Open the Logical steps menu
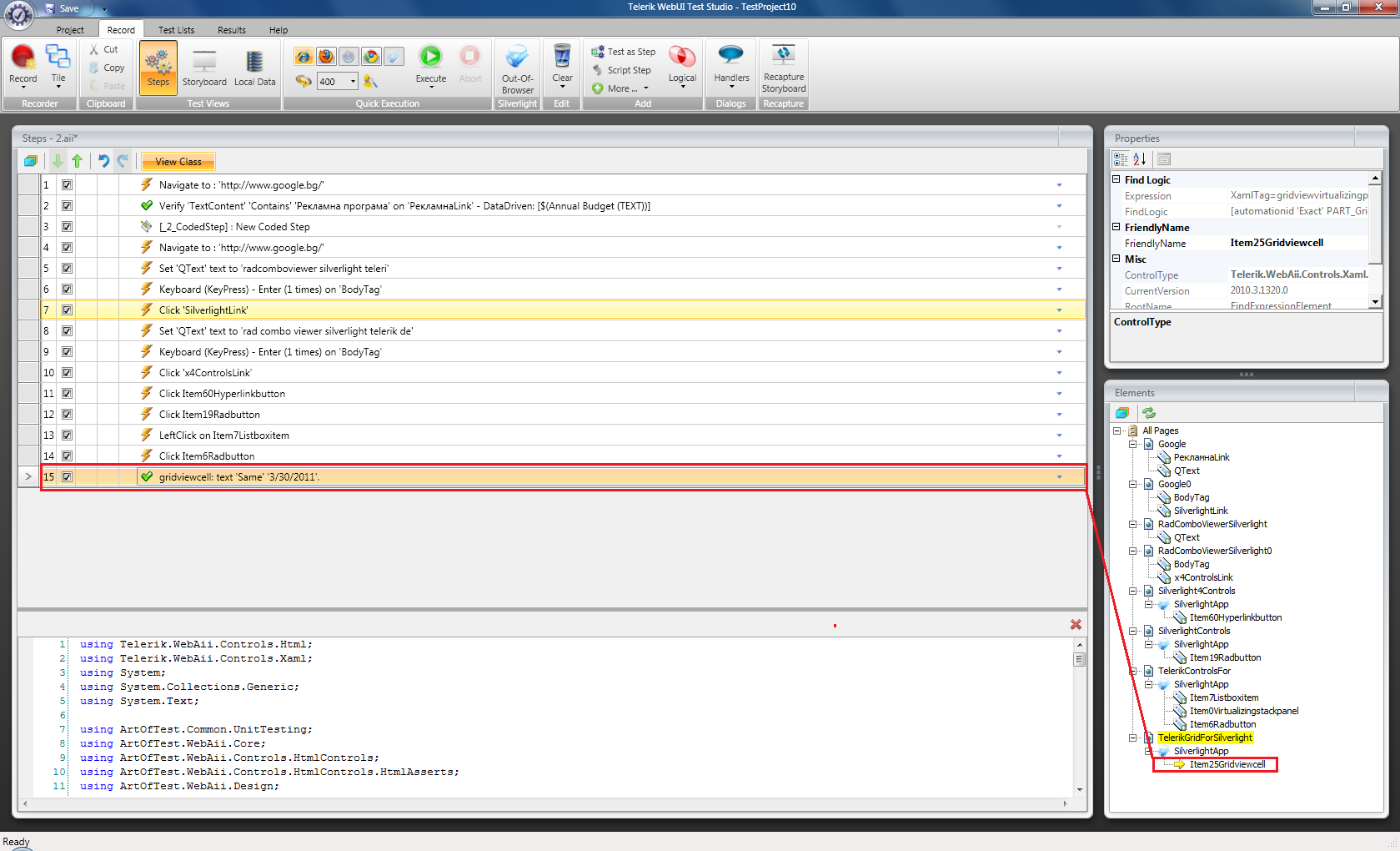 coord(682,67)
